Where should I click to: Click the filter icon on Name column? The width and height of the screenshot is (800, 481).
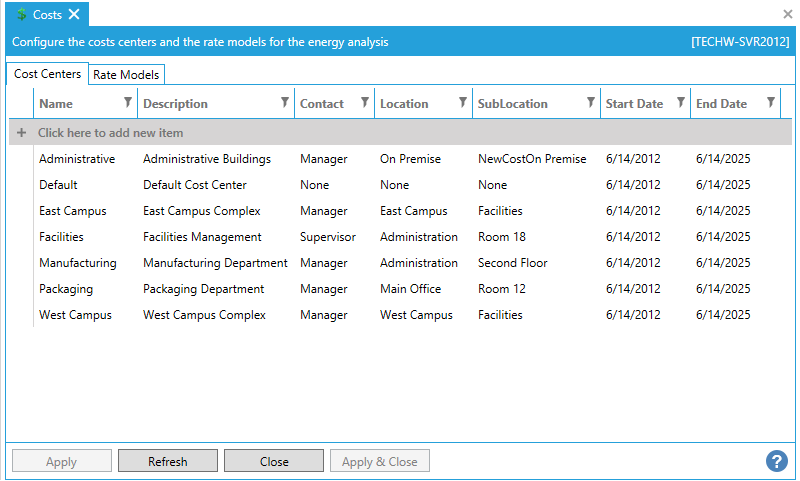coord(127,102)
